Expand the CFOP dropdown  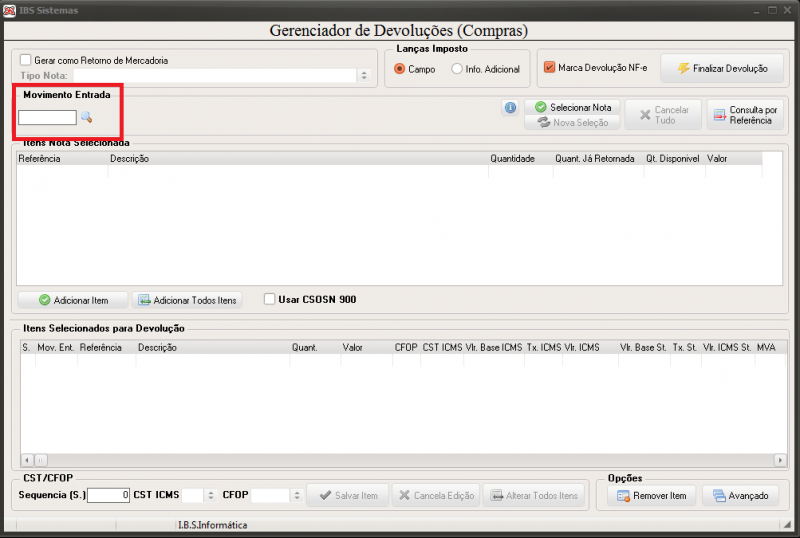point(296,495)
